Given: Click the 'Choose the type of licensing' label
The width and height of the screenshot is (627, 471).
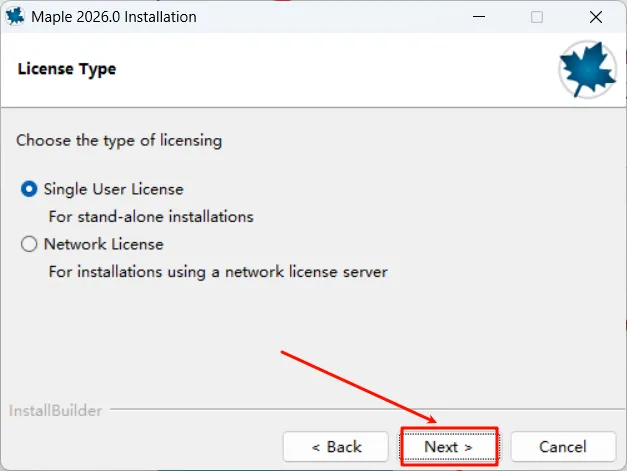Looking at the screenshot, I should [119, 141].
